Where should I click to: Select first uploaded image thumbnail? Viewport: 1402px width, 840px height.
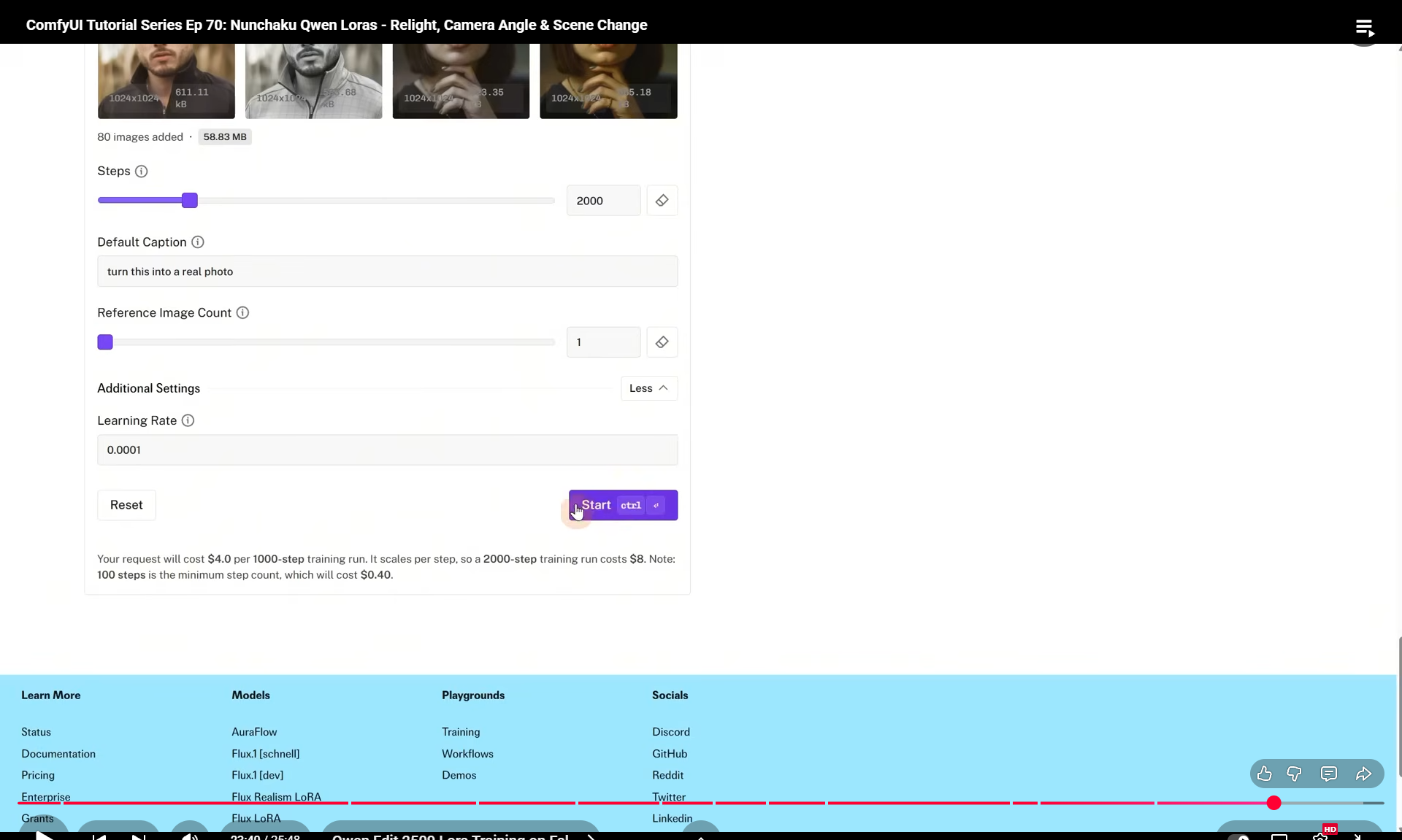tap(166, 80)
